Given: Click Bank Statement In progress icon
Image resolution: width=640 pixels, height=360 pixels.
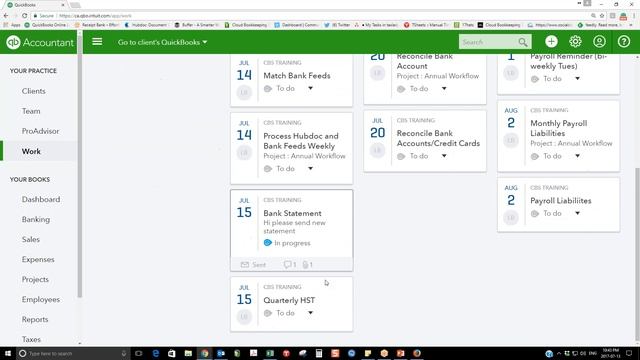Looking at the screenshot, I should pos(268,243).
